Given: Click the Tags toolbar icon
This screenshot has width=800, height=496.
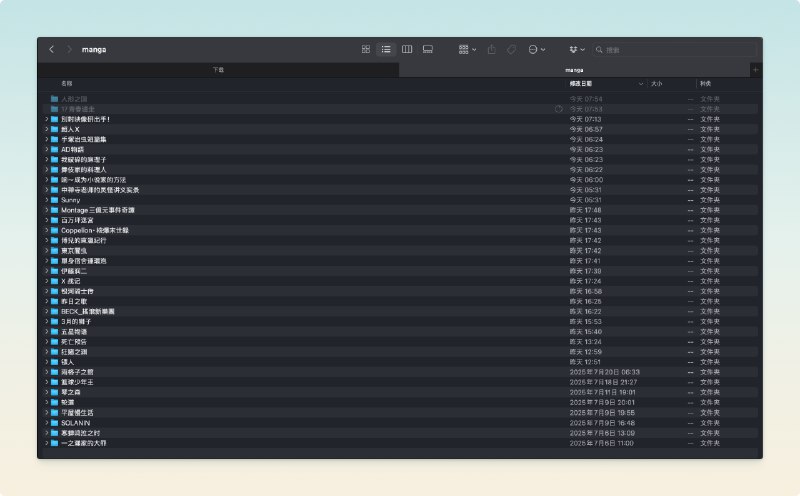Looking at the screenshot, I should (x=511, y=49).
